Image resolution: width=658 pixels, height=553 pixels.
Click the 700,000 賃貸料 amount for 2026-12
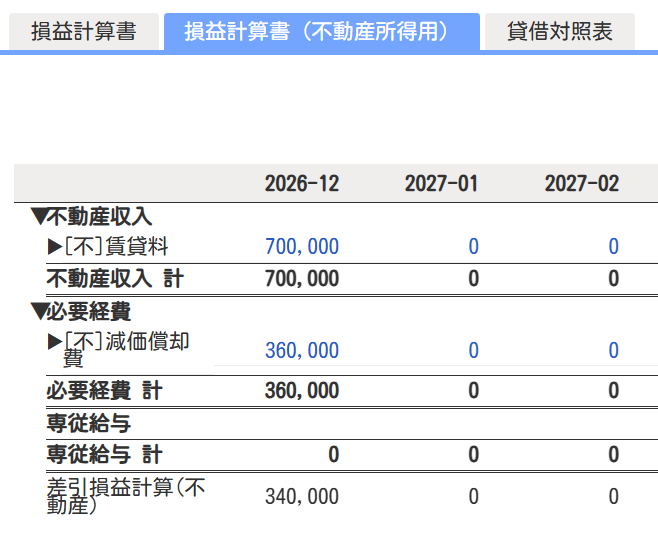point(301,247)
